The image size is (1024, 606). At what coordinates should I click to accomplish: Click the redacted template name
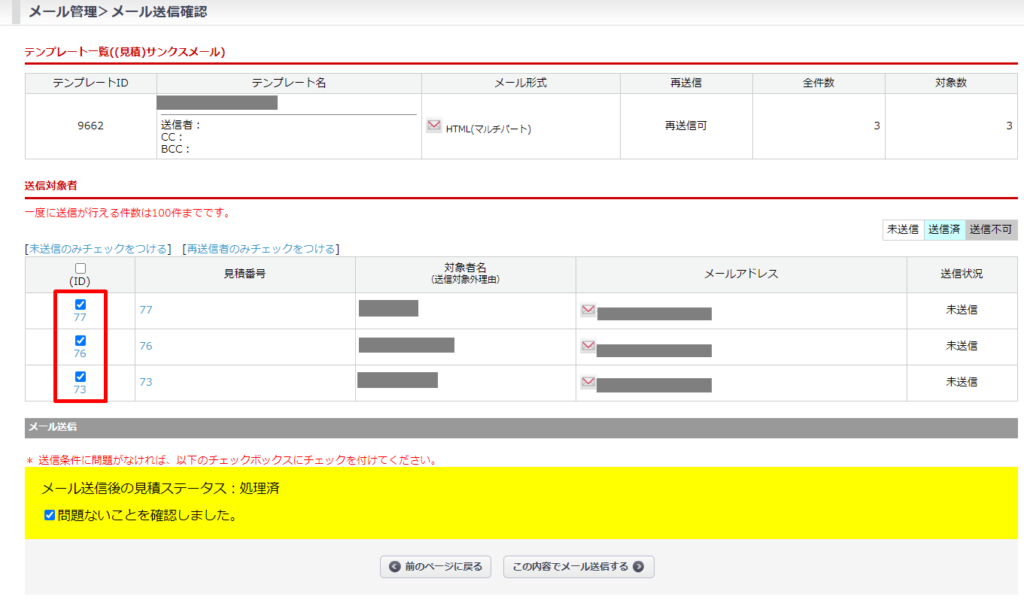(x=217, y=103)
